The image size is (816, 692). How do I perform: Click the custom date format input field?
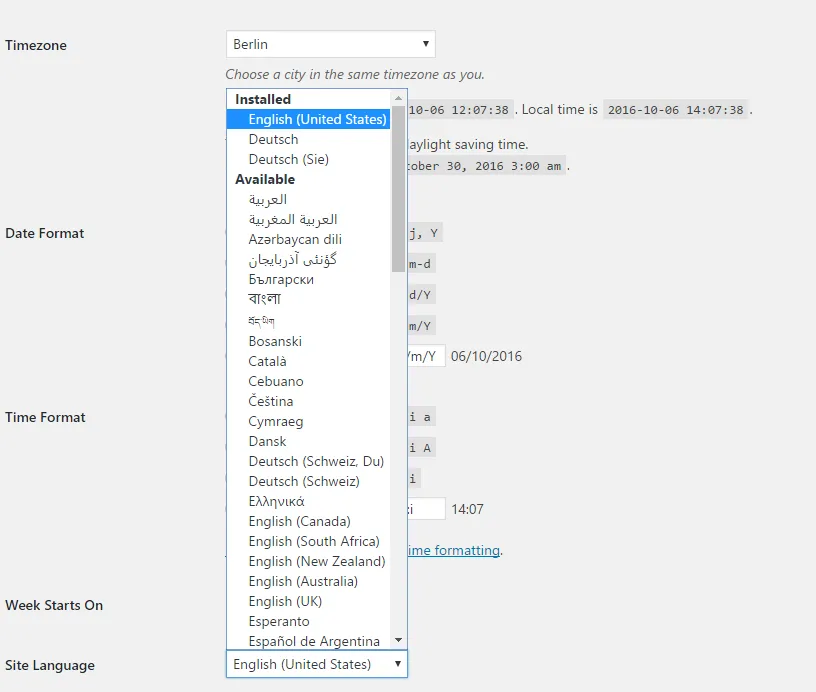426,356
